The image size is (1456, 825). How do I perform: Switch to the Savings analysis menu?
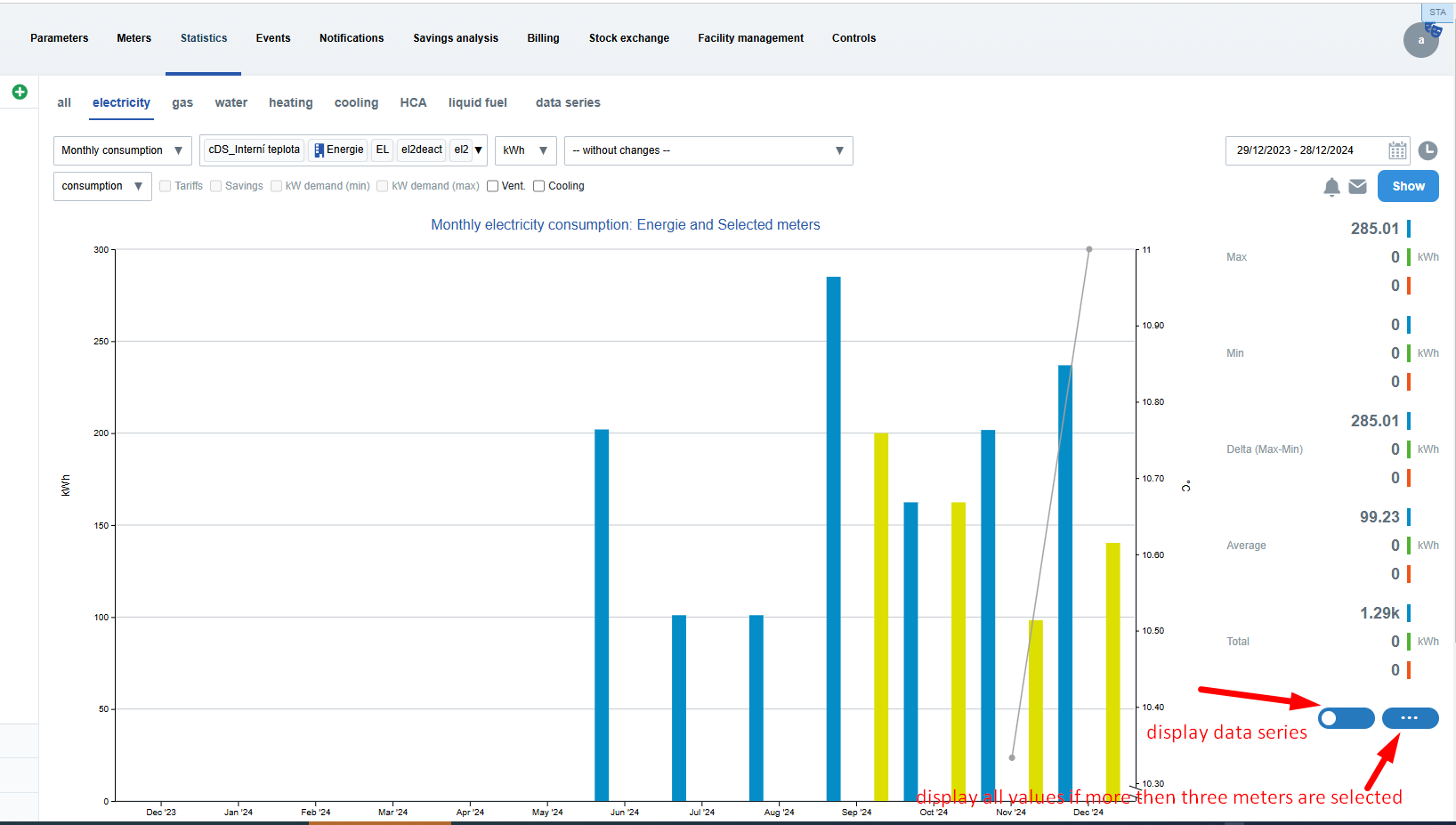pyautogui.click(x=455, y=38)
